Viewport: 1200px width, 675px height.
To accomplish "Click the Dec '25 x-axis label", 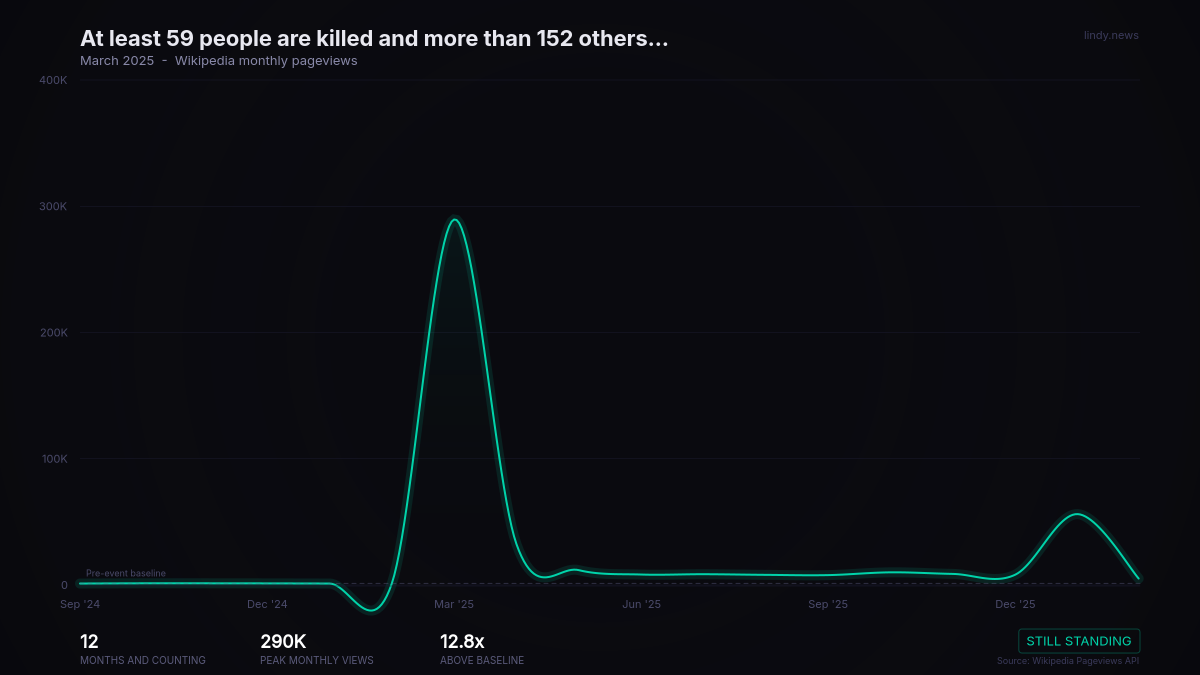I will 1015,605.
